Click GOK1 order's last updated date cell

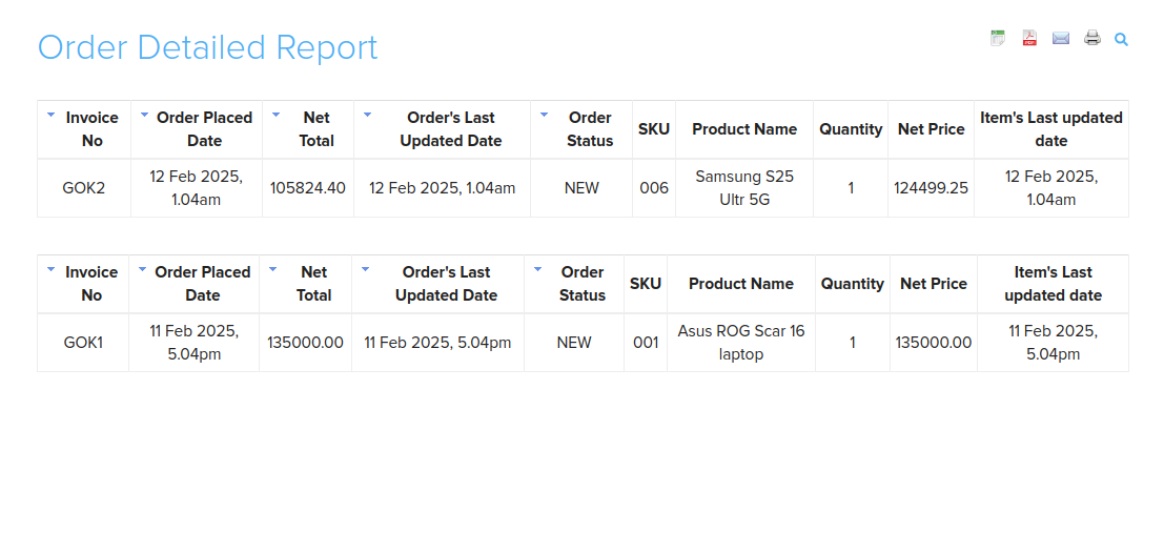(437, 342)
